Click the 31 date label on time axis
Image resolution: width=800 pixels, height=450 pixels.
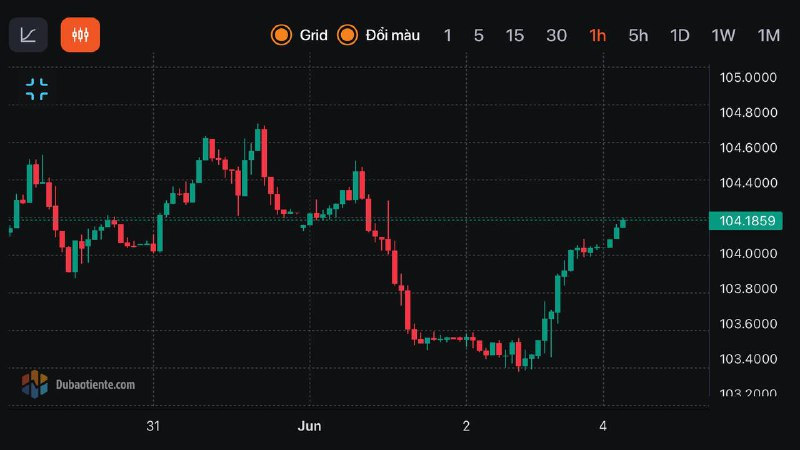click(153, 425)
